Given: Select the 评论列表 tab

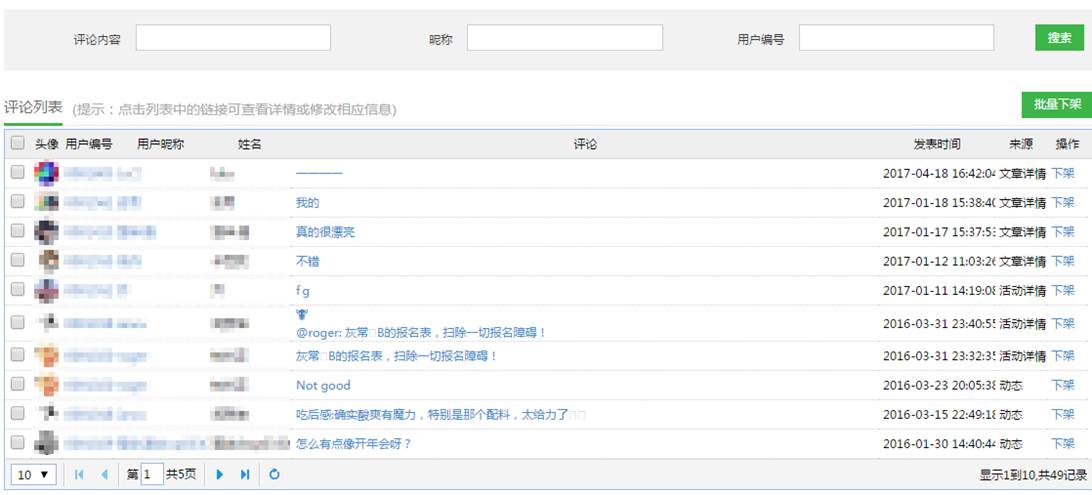Looking at the screenshot, I should pos(33,108).
